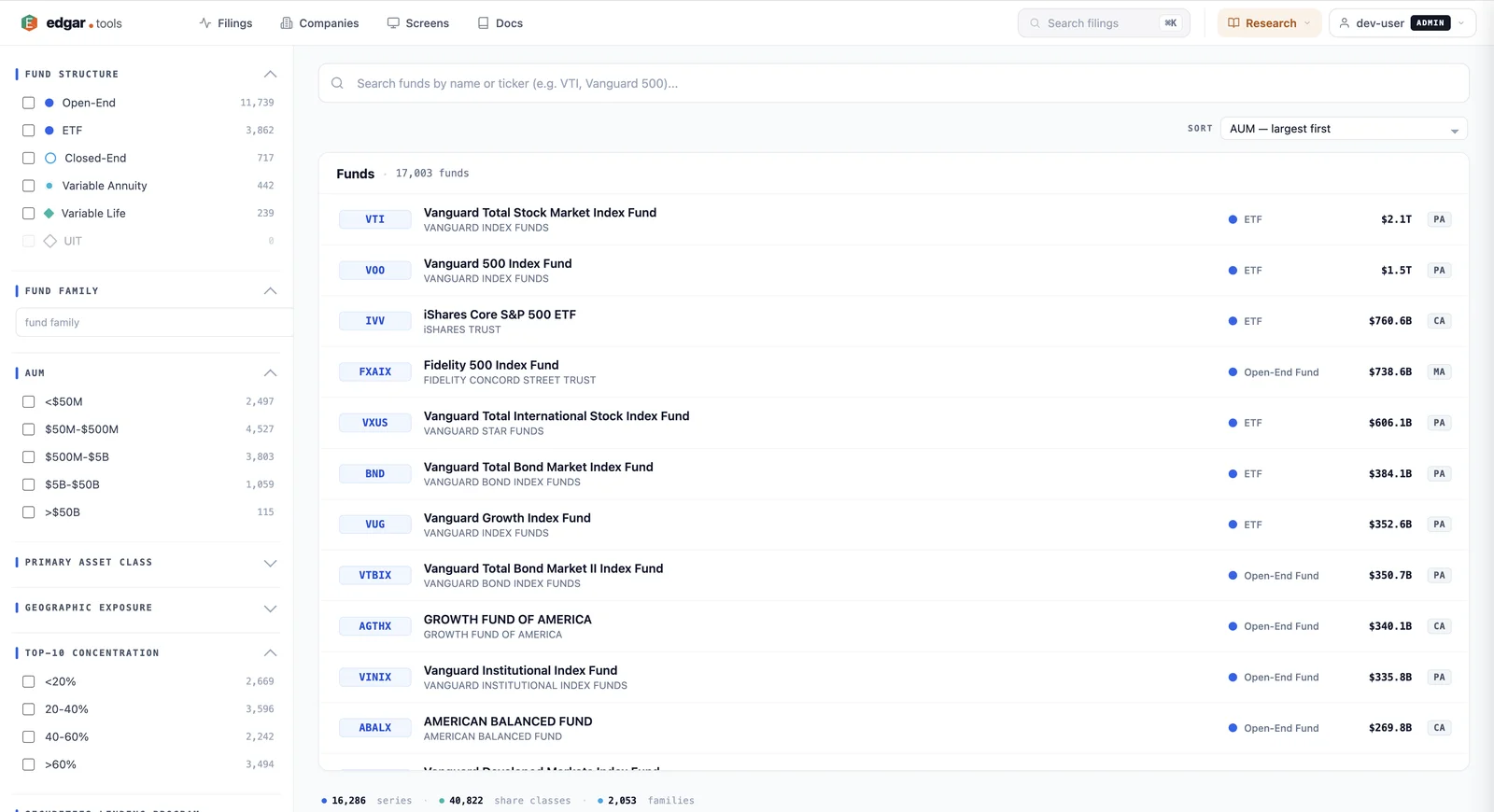Collapse the Fund Structure section
Viewport: 1494px width, 812px height.
(x=270, y=74)
